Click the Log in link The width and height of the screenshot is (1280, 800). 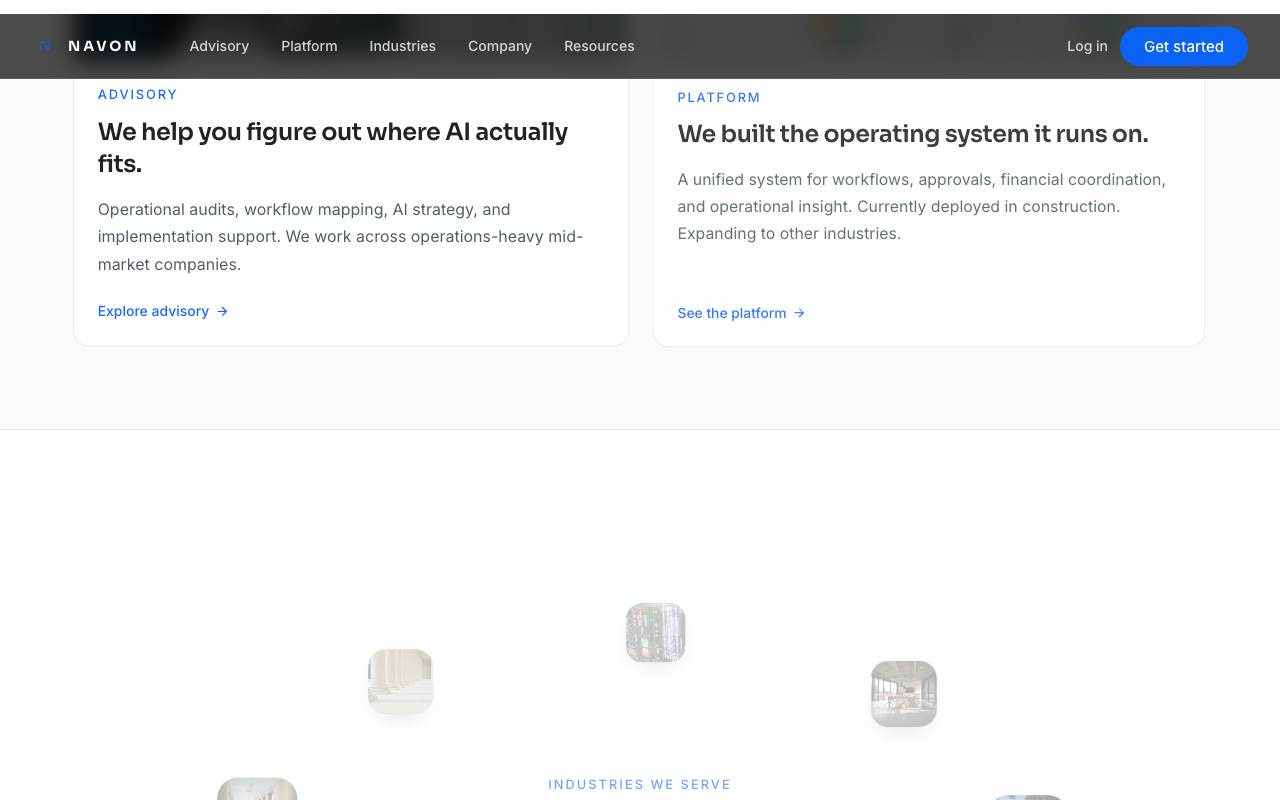pos(1087,46)
